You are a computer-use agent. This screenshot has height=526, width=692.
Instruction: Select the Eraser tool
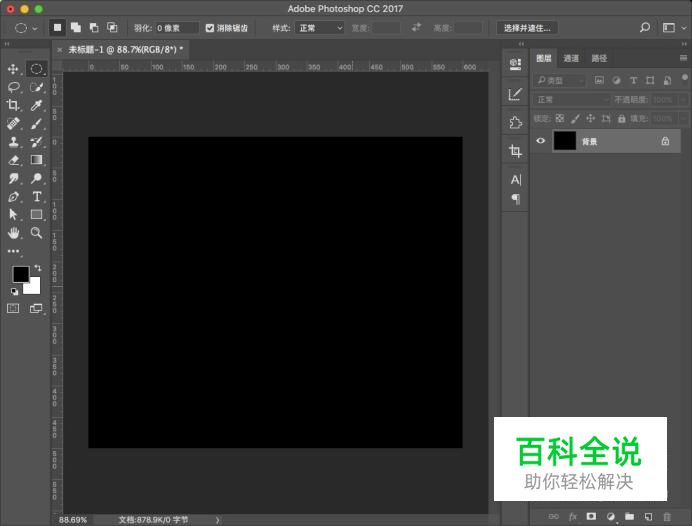tap(14, 159)
